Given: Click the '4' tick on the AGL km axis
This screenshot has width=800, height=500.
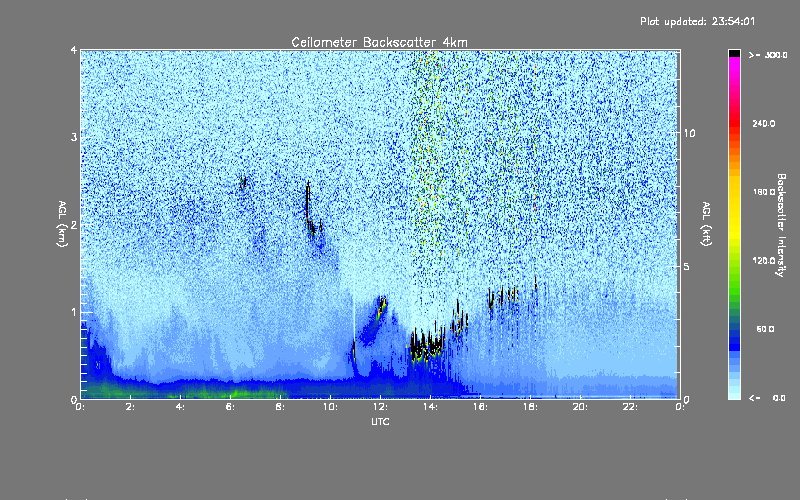Looking at the screenshot, I should point(74,50).
